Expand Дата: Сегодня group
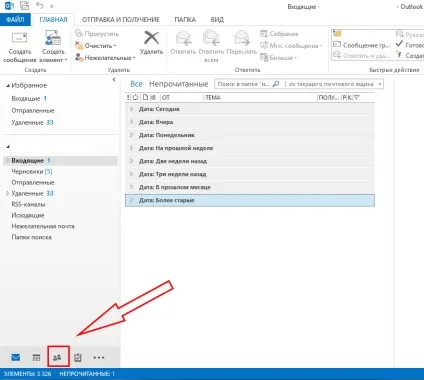 tap(132, 109)
